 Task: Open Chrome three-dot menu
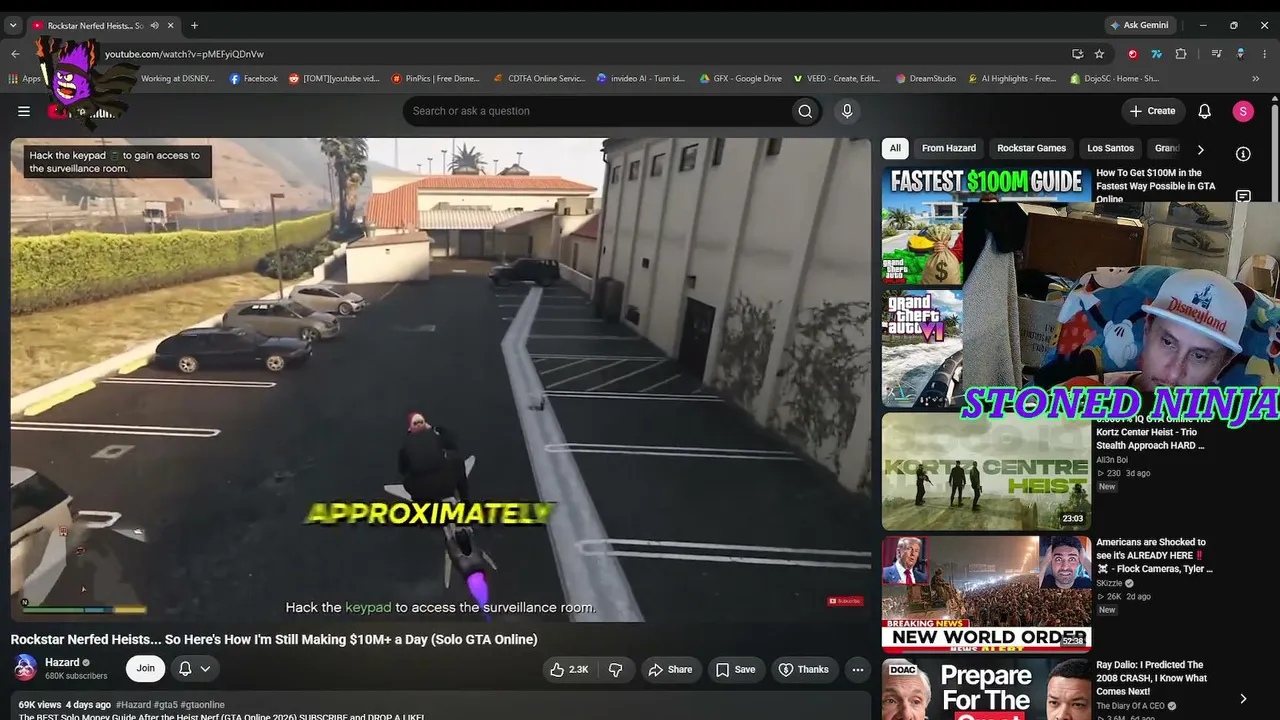1264,54
